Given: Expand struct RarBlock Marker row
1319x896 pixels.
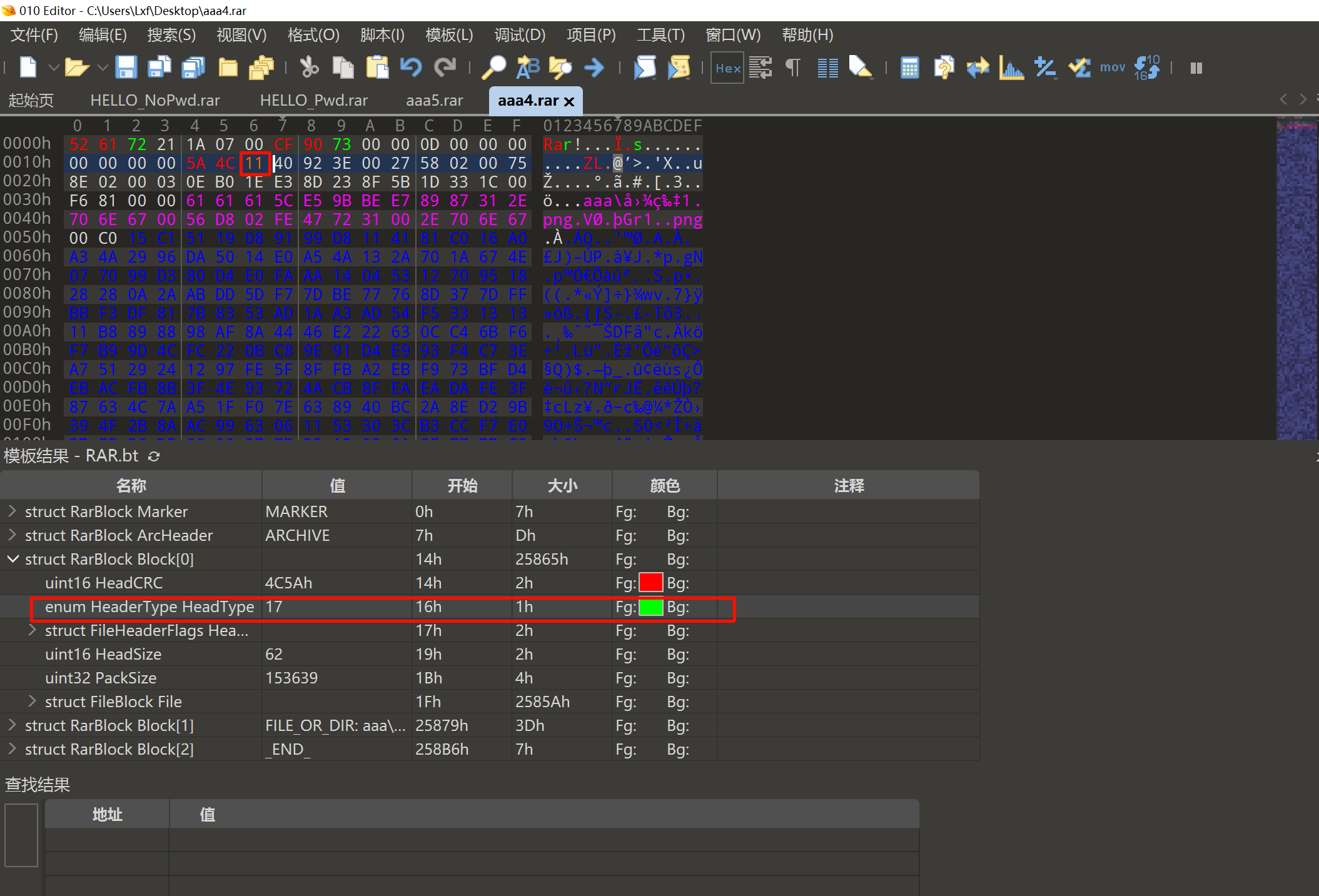Looking at the screenshot, I should pos(12,511).
